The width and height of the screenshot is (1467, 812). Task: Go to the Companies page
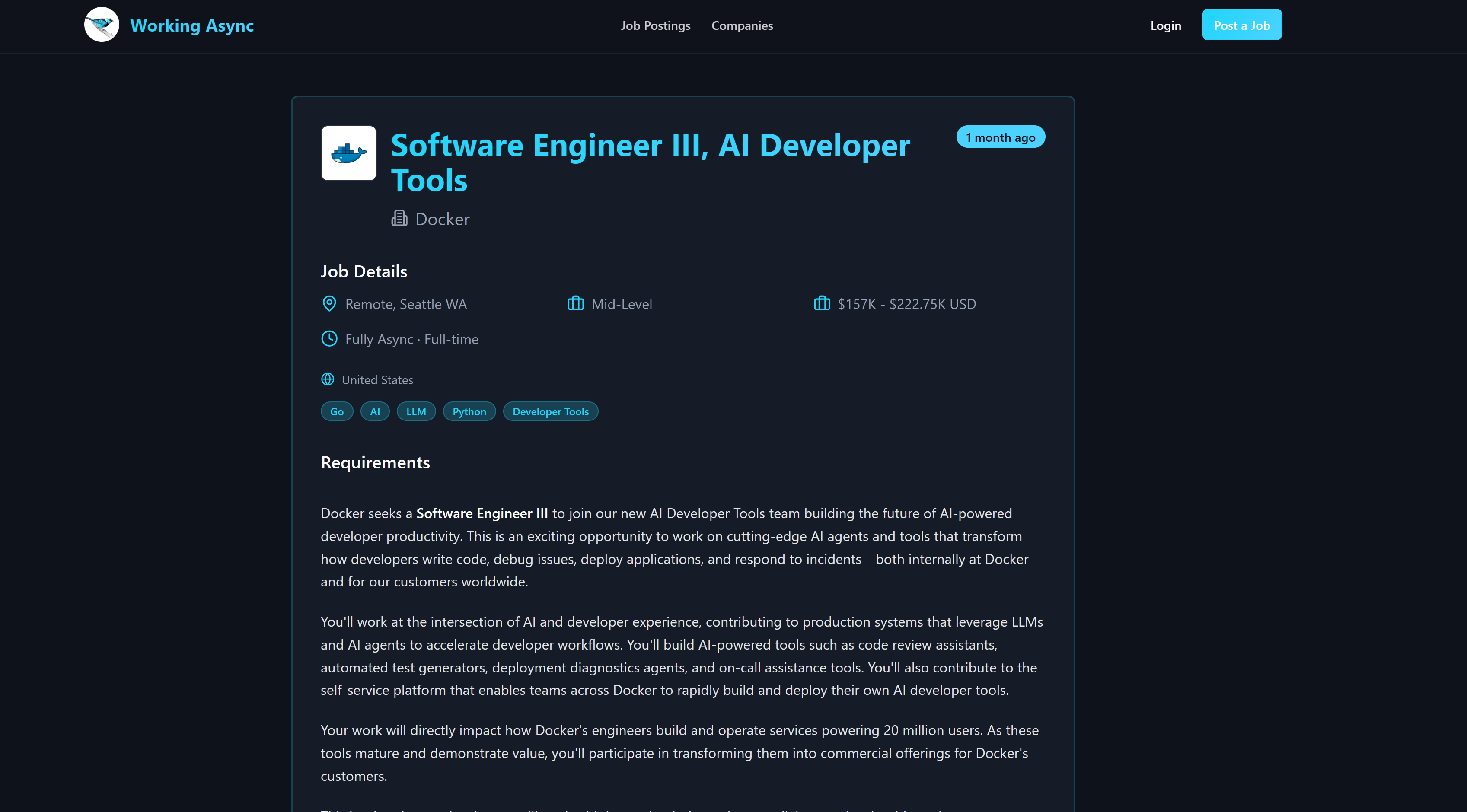click(742, 25)
